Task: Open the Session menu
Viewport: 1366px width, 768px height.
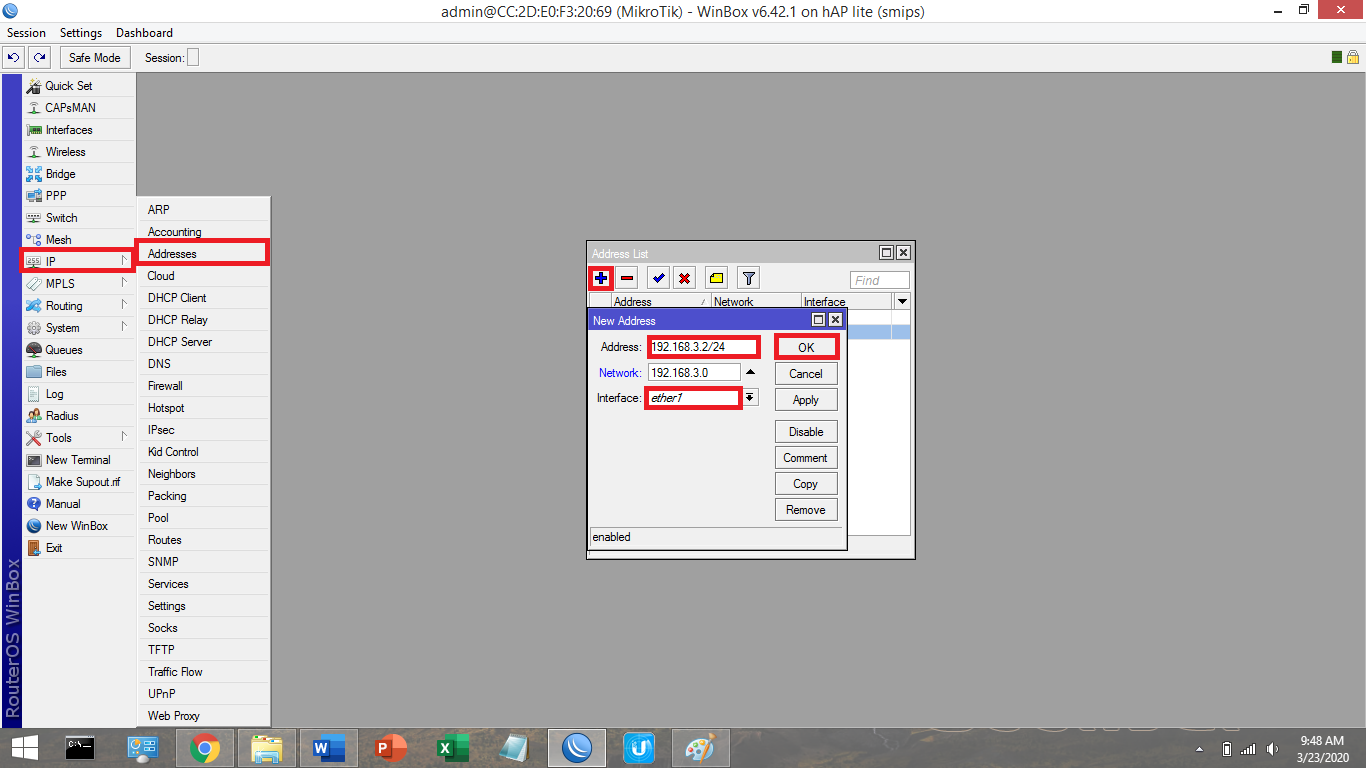Action: click(27, 33)
